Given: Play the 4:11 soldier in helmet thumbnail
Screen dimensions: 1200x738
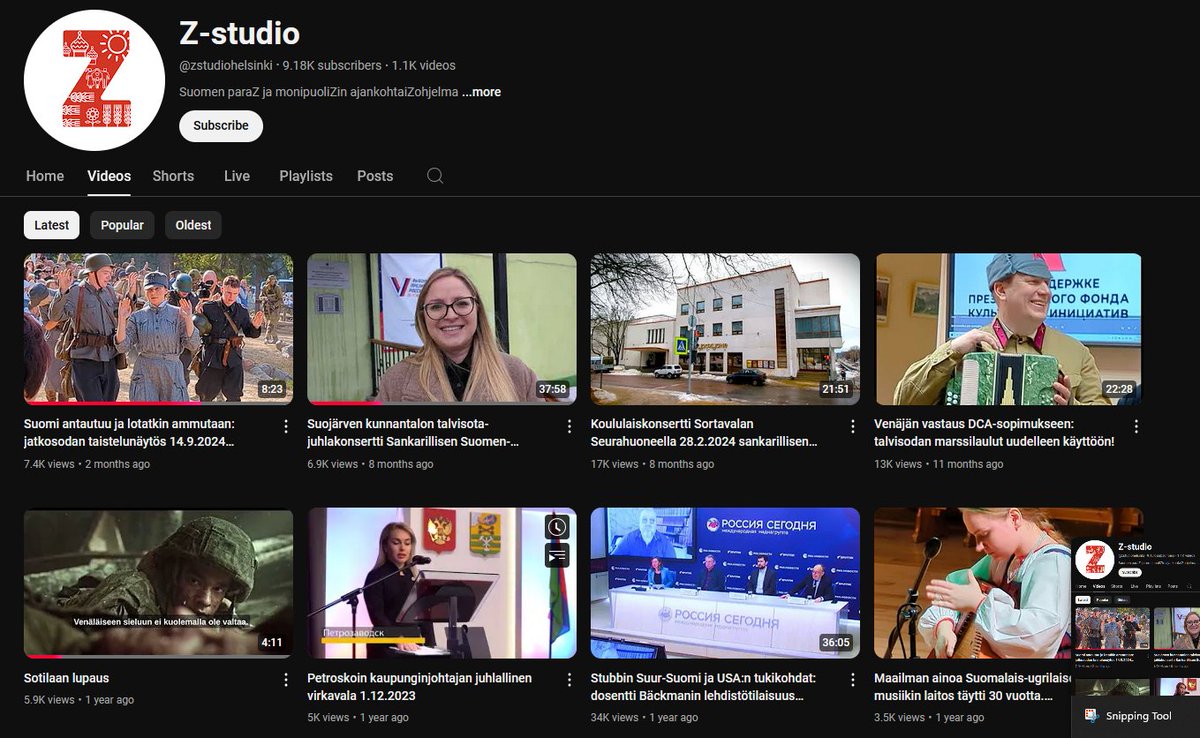Looking at the screenshot, I should click(x=158, y=583).
